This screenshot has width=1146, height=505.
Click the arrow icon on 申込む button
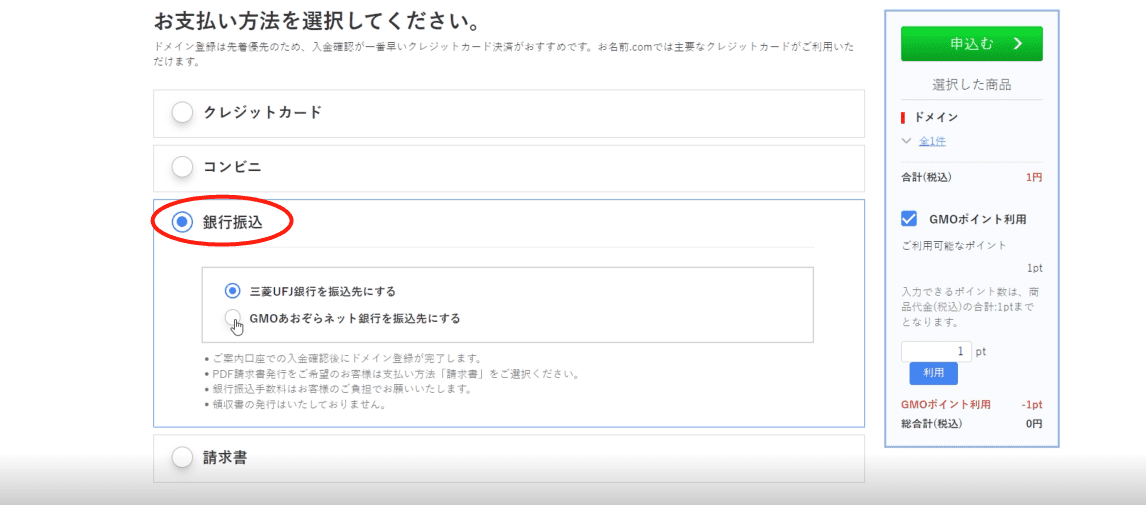[1018, 44]
